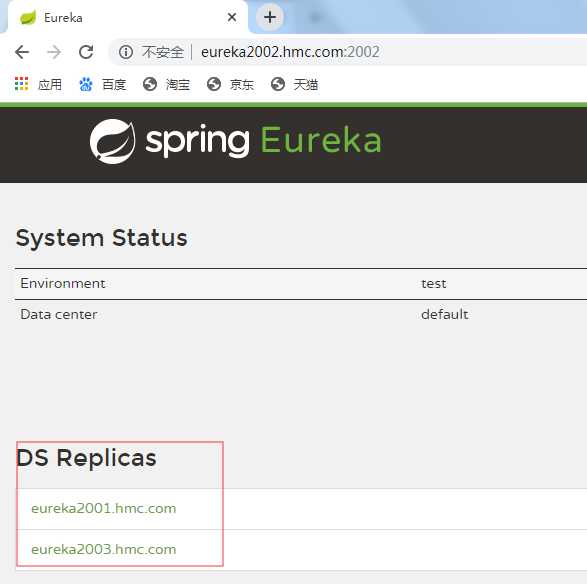Open the 百度 bookmark

pos(103,84)
